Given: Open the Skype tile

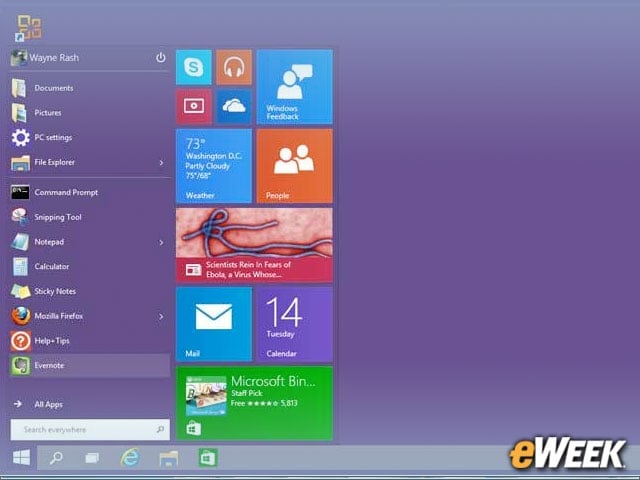Looking at the screenshot, I should (x=193, y=67).
